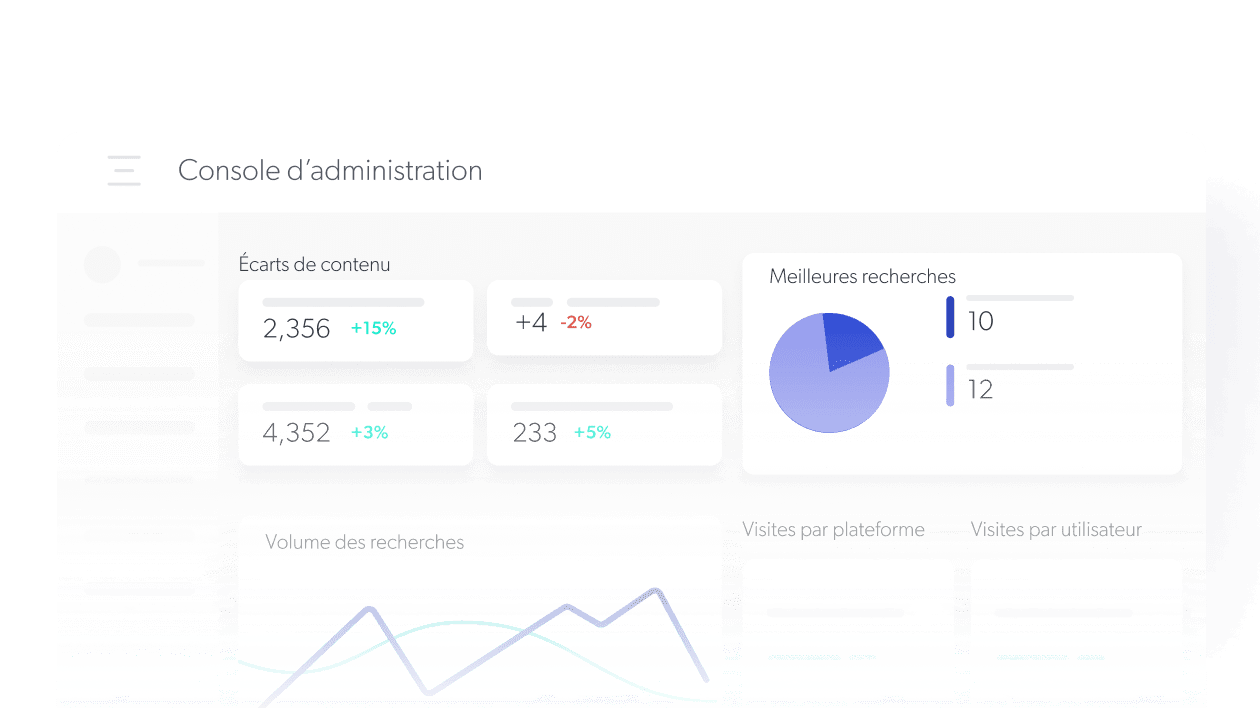
Task: Click the sidebar user avatar circle
Action: point(102,264)
